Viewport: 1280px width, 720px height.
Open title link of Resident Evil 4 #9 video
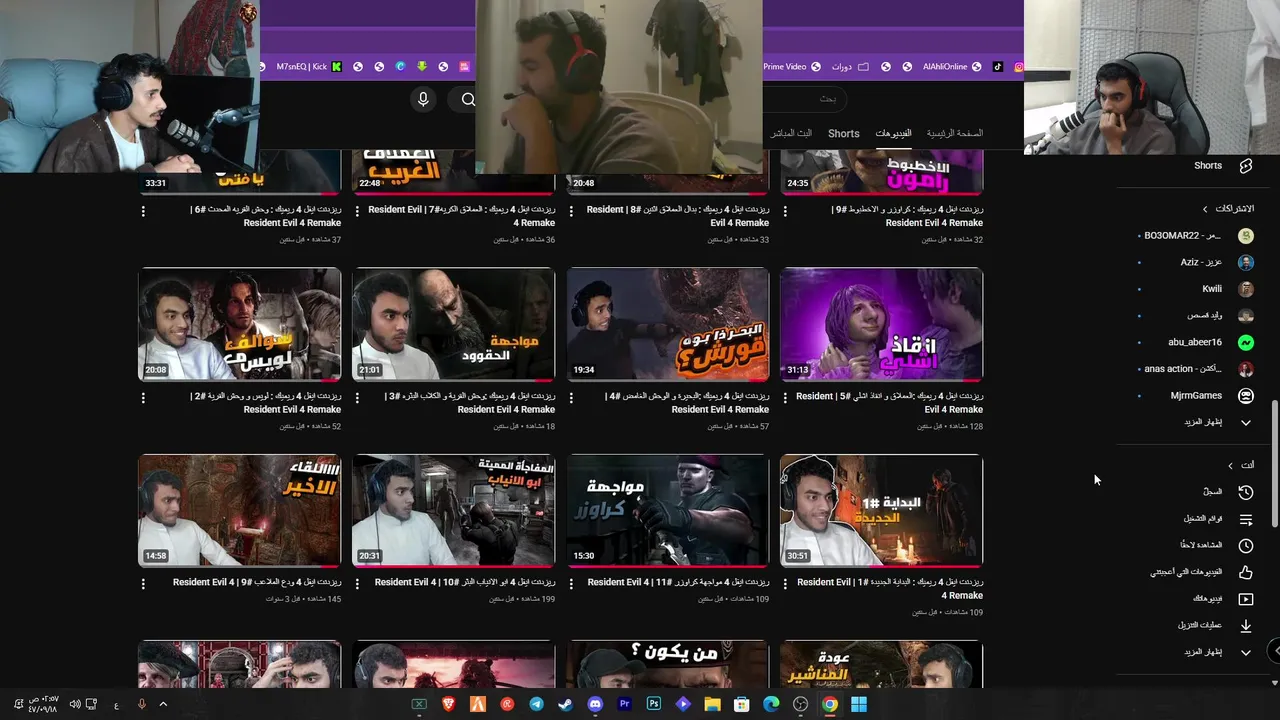pyautogui.click(x=257, y=582)
